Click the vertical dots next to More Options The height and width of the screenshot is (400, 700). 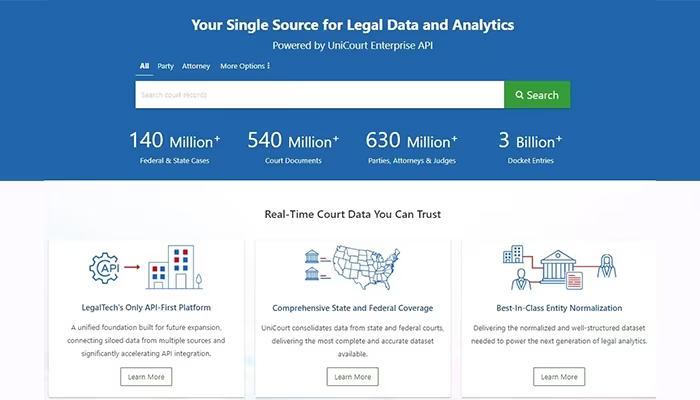point(268,66)
